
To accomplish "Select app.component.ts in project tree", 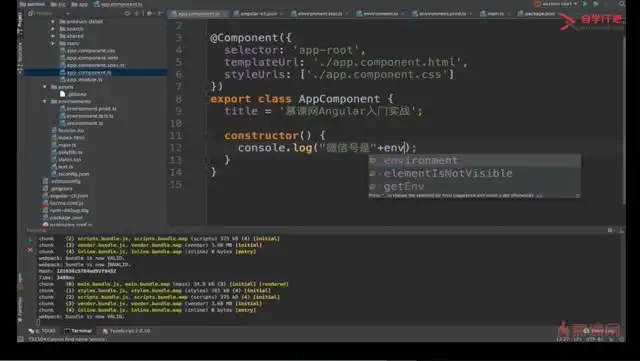I will tap(86, 73).
